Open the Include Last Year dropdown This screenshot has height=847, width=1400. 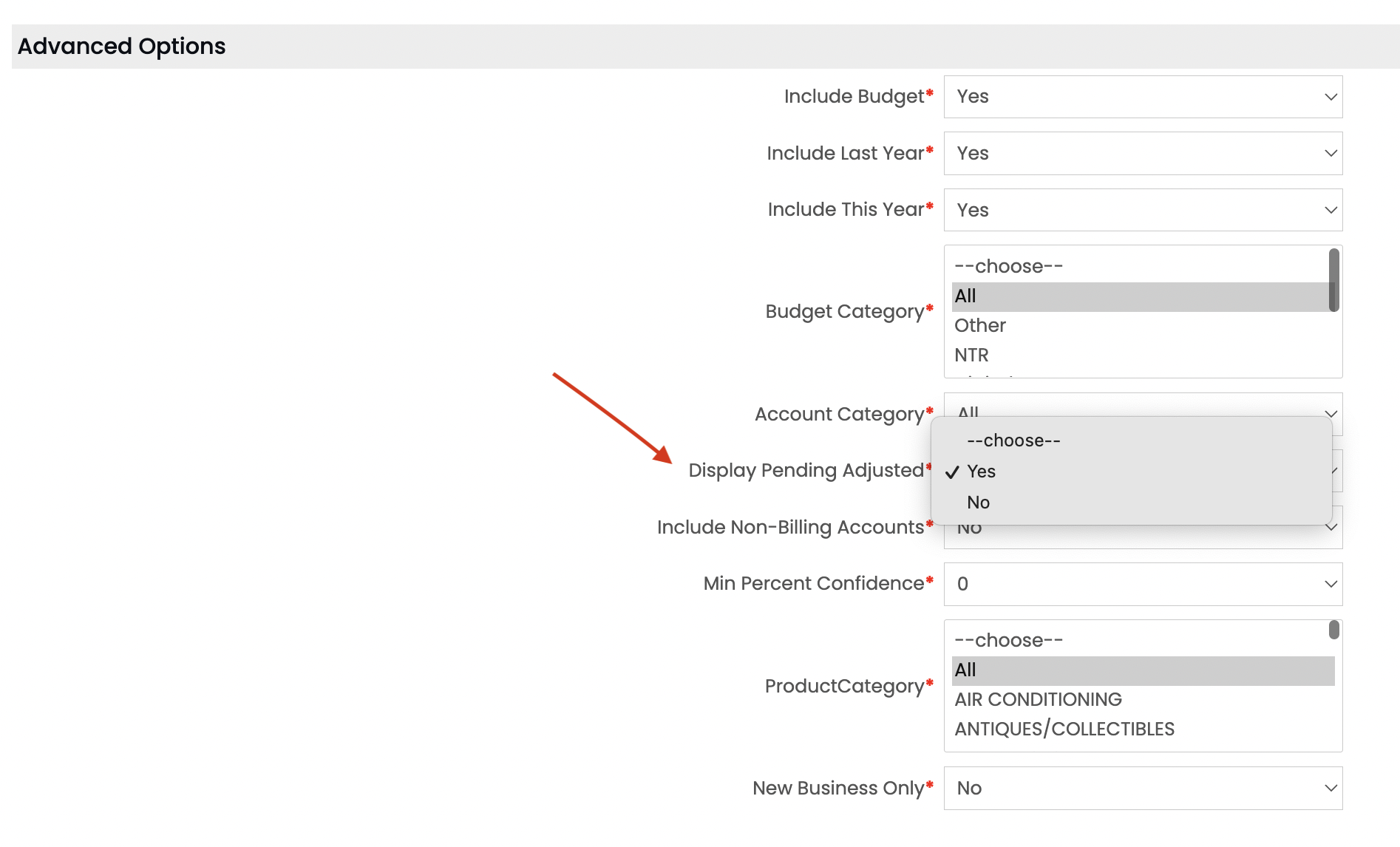[1143, 154]
